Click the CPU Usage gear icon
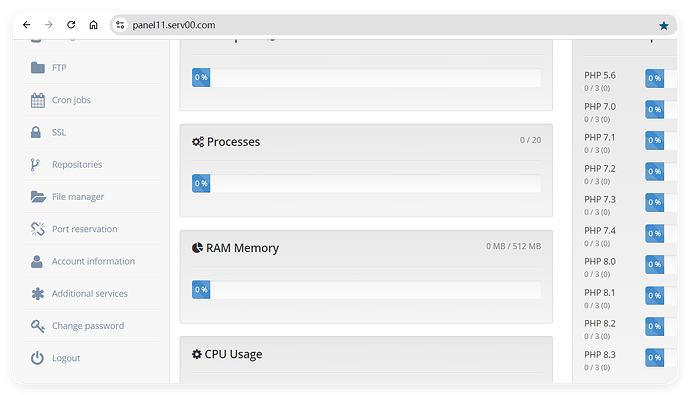690x395 pixels. coord(197,354)
